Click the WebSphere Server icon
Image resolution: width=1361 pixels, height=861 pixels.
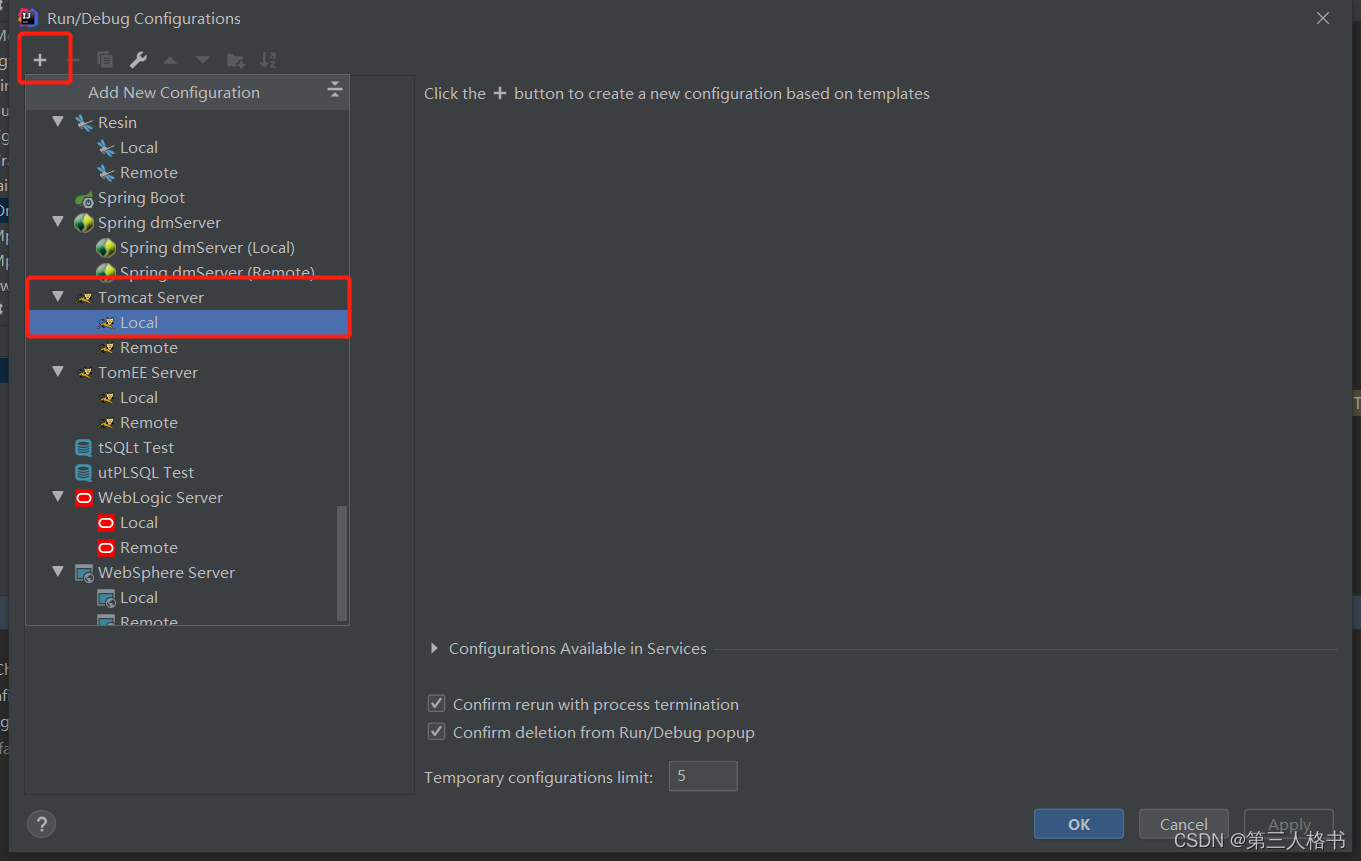84,573
